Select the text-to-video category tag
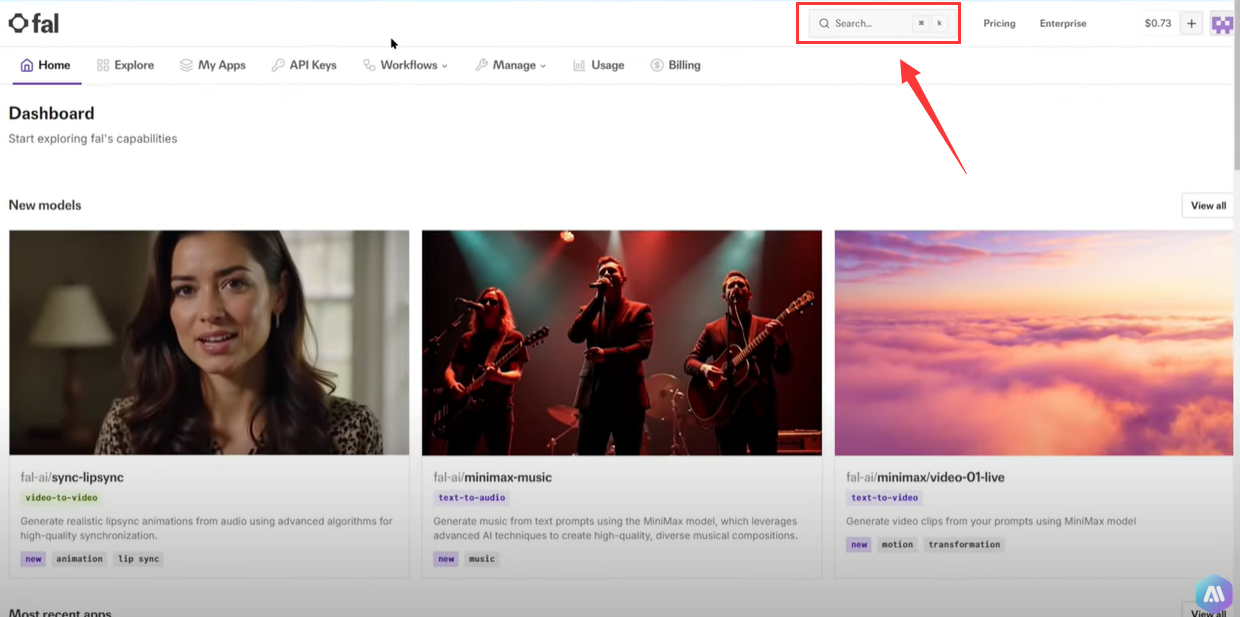The image size is (1240, 617). point(884,498)
